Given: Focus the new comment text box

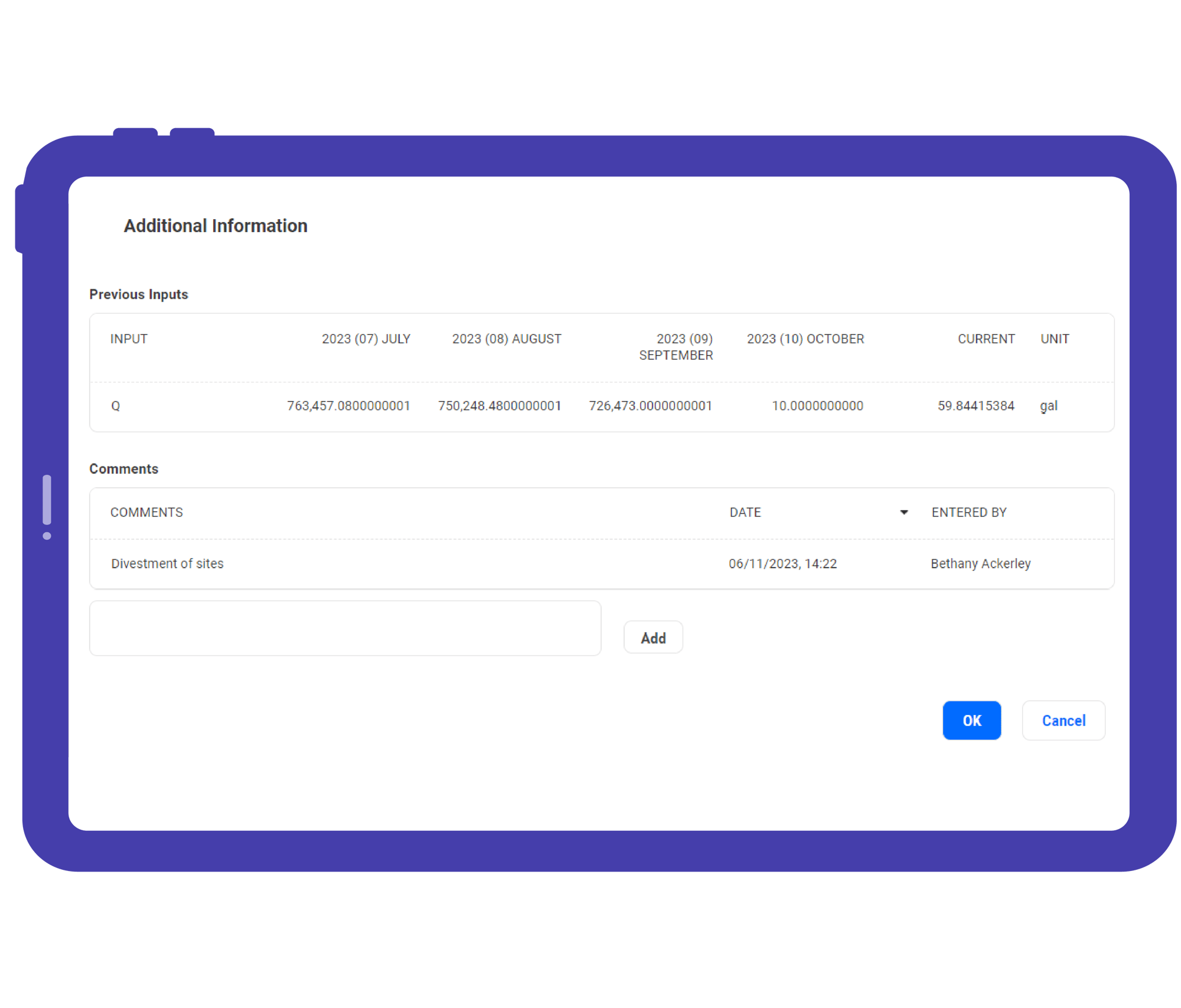Looking at the screenshot, I should (345, 628).
